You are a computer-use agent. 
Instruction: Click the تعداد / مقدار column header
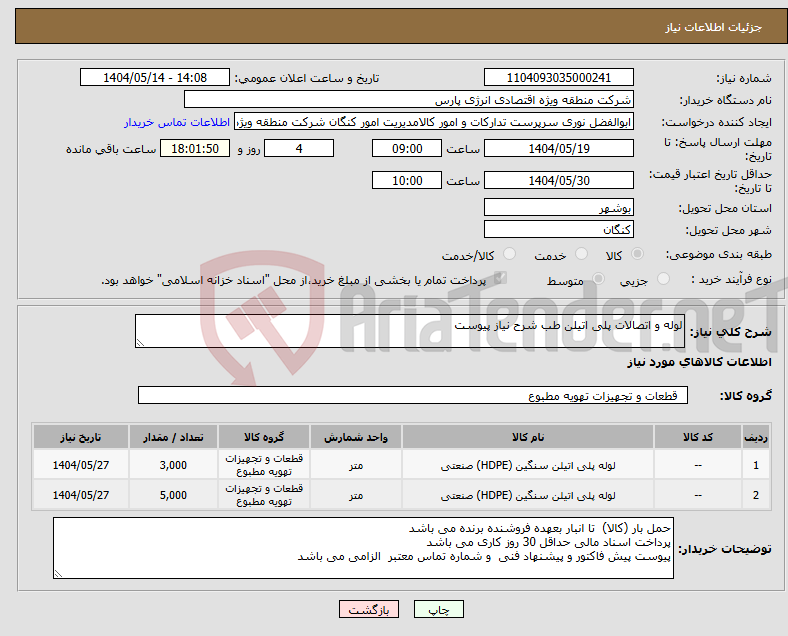coord(173,437)
